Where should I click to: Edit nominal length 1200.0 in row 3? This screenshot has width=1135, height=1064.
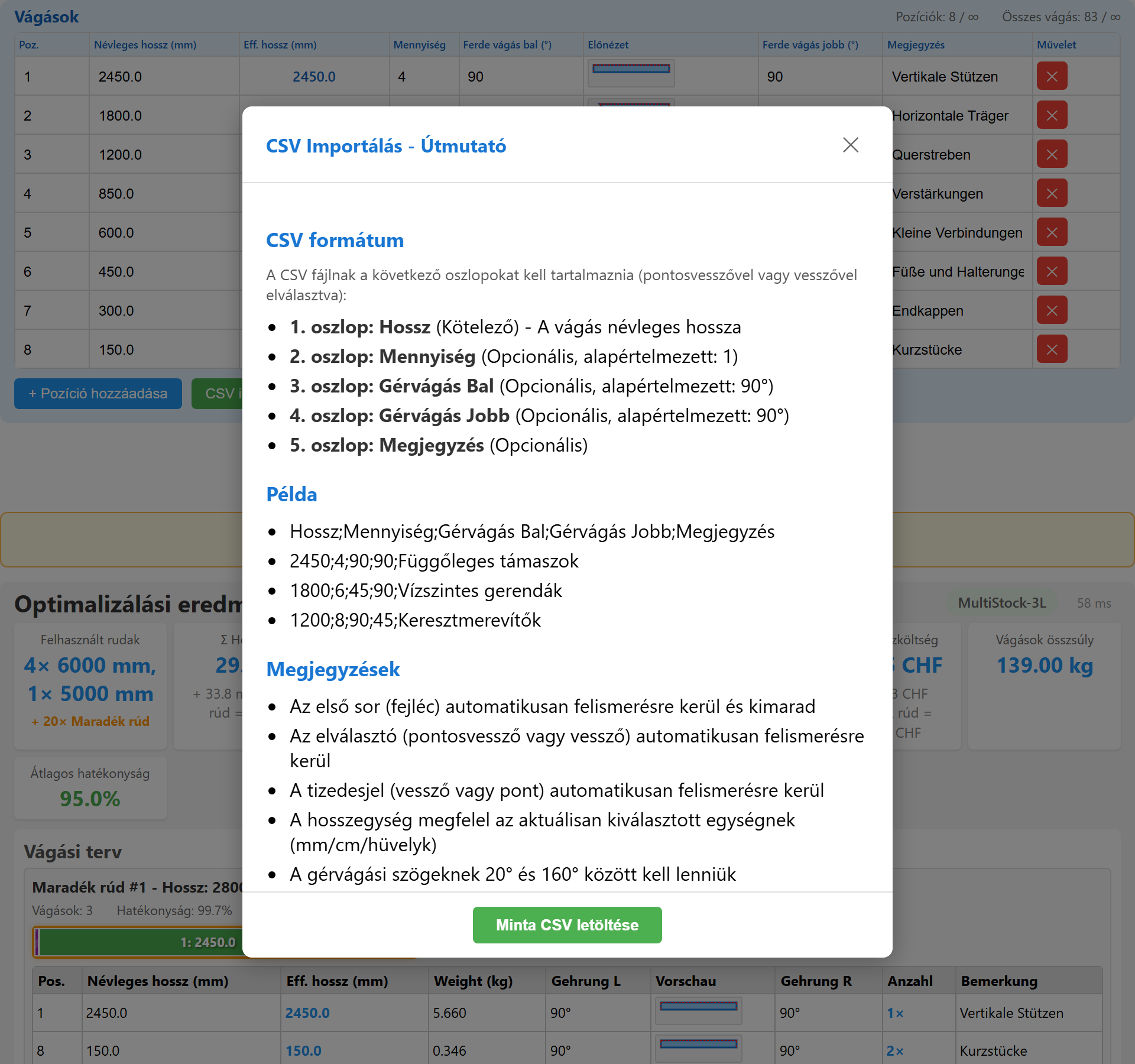click(x=164, y=155)
